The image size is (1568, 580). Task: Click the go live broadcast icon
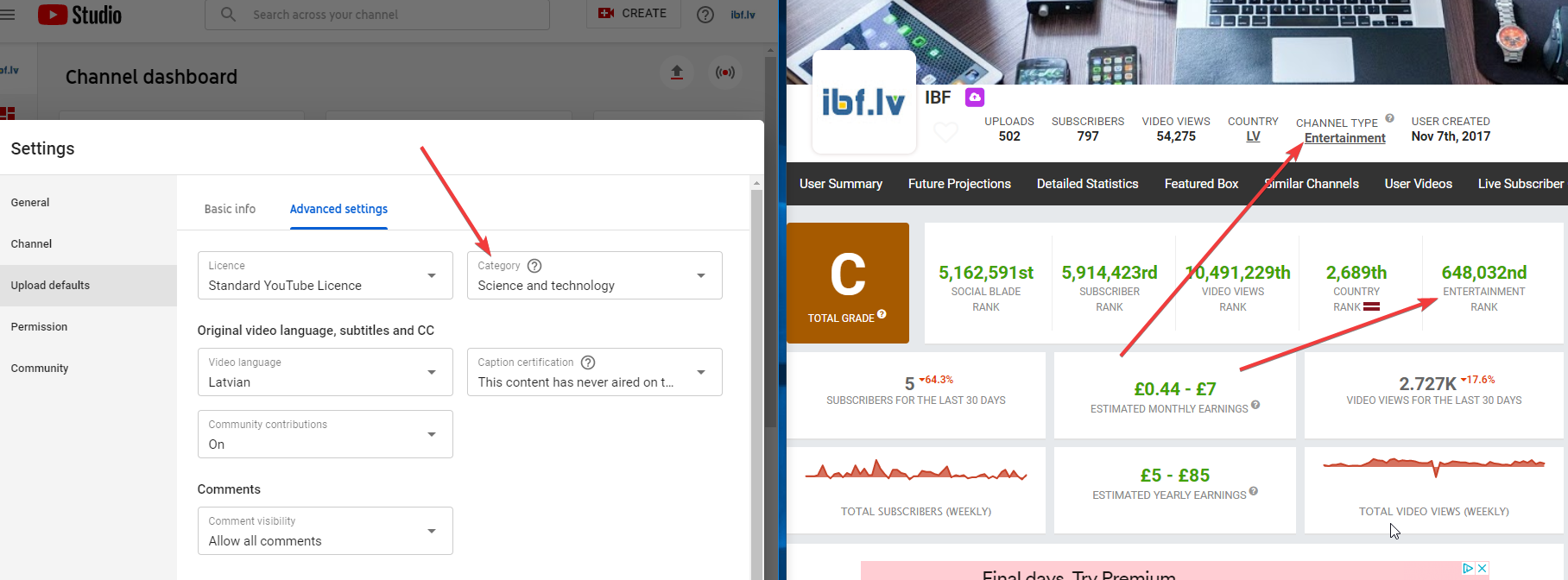tap(725, 72)
